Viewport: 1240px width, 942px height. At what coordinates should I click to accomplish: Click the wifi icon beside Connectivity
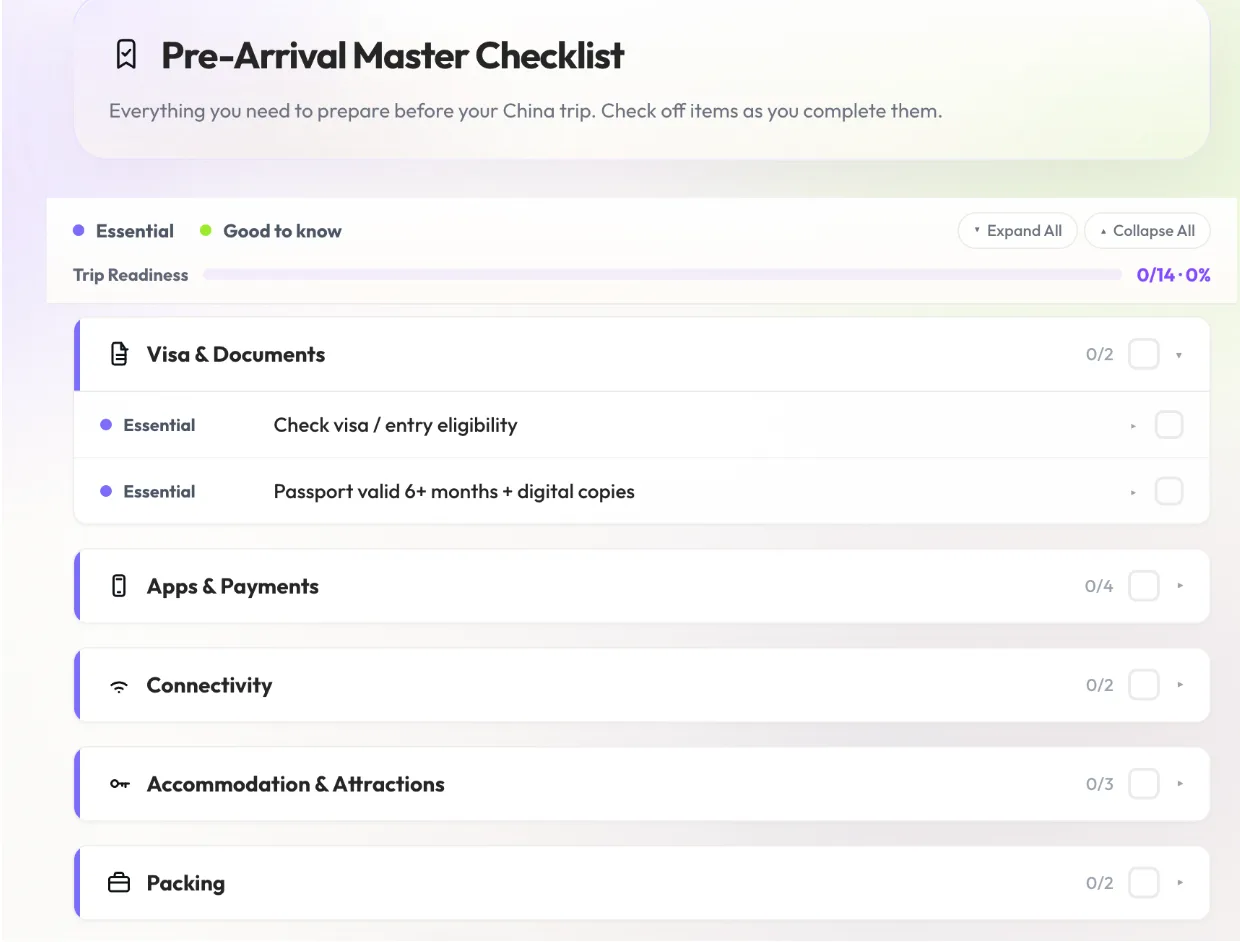119,686
